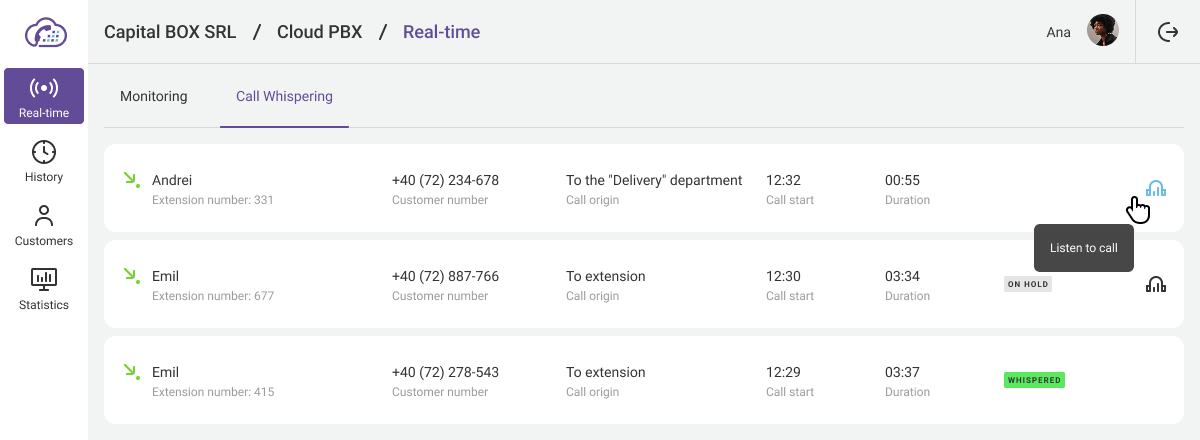The width and height of the screenshot is (1200, 440).
Task: Listen to Andrei's call via headphones icon
Action: point(1156,188)
